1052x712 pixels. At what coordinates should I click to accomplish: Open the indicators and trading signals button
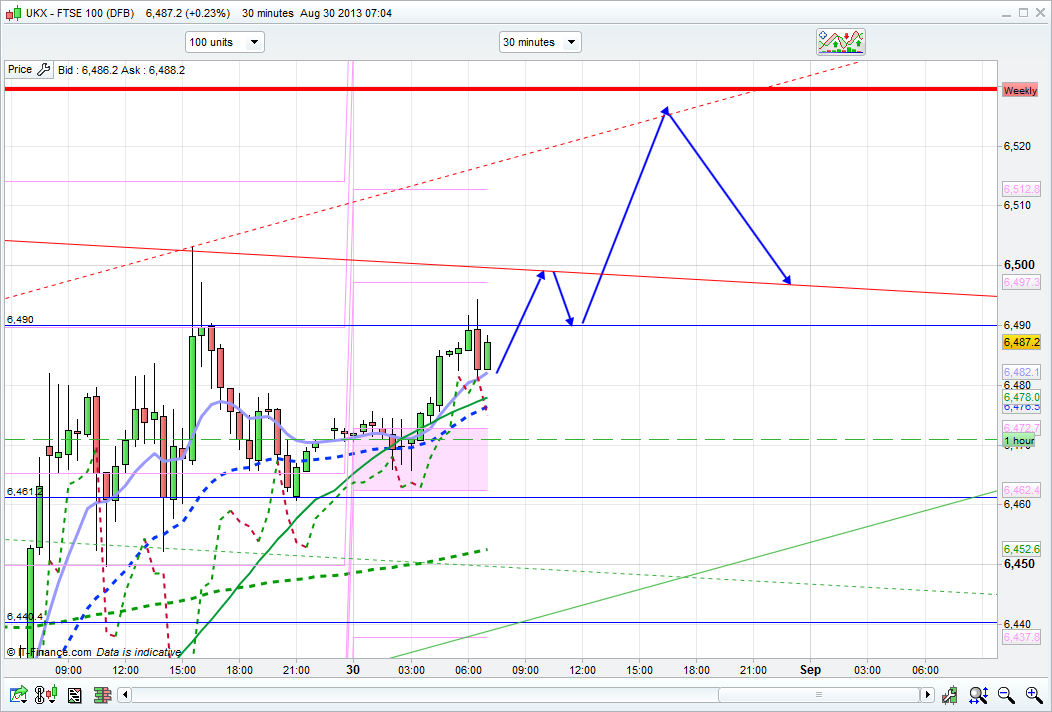pyautogui.click(x=841, y=42)
